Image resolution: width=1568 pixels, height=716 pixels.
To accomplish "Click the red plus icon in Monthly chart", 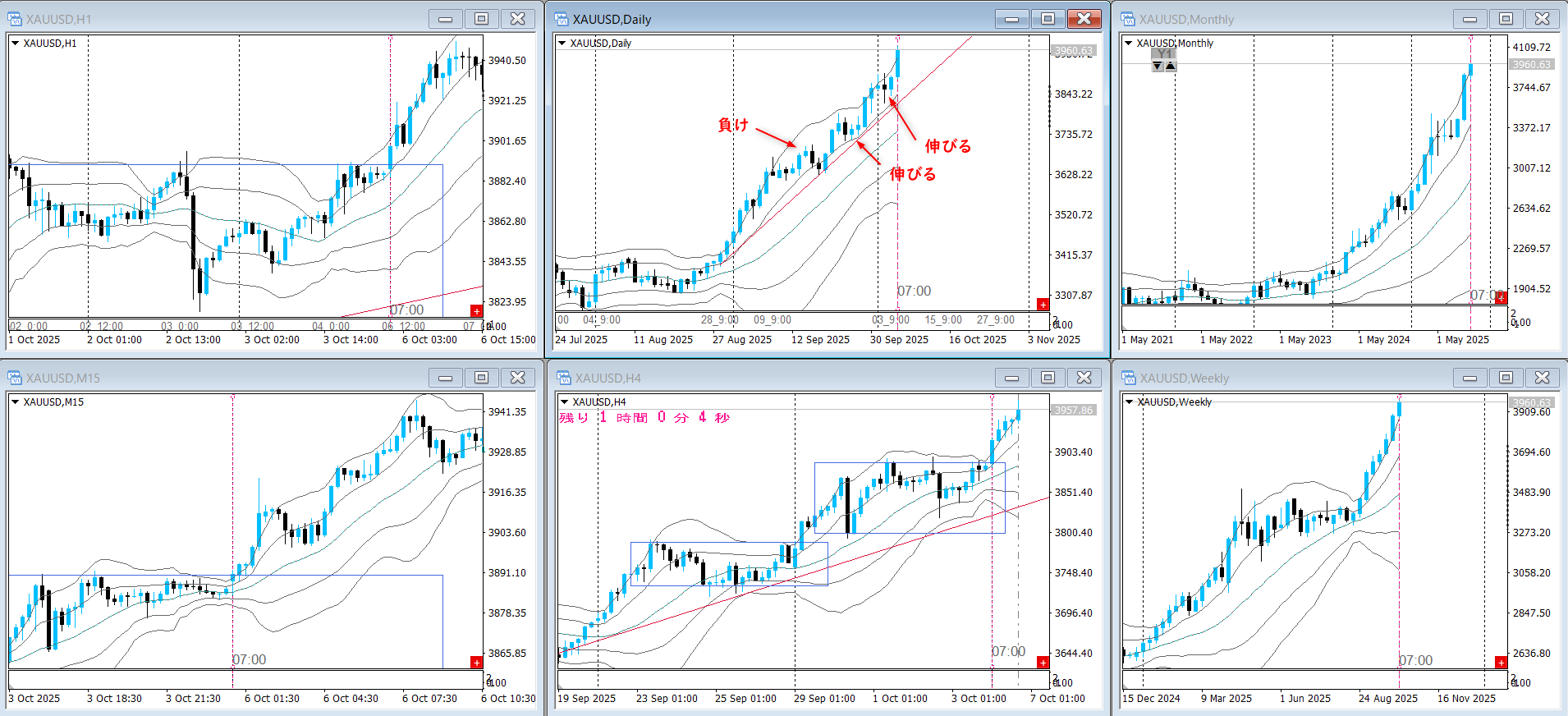I will (x=1501, y=298).
